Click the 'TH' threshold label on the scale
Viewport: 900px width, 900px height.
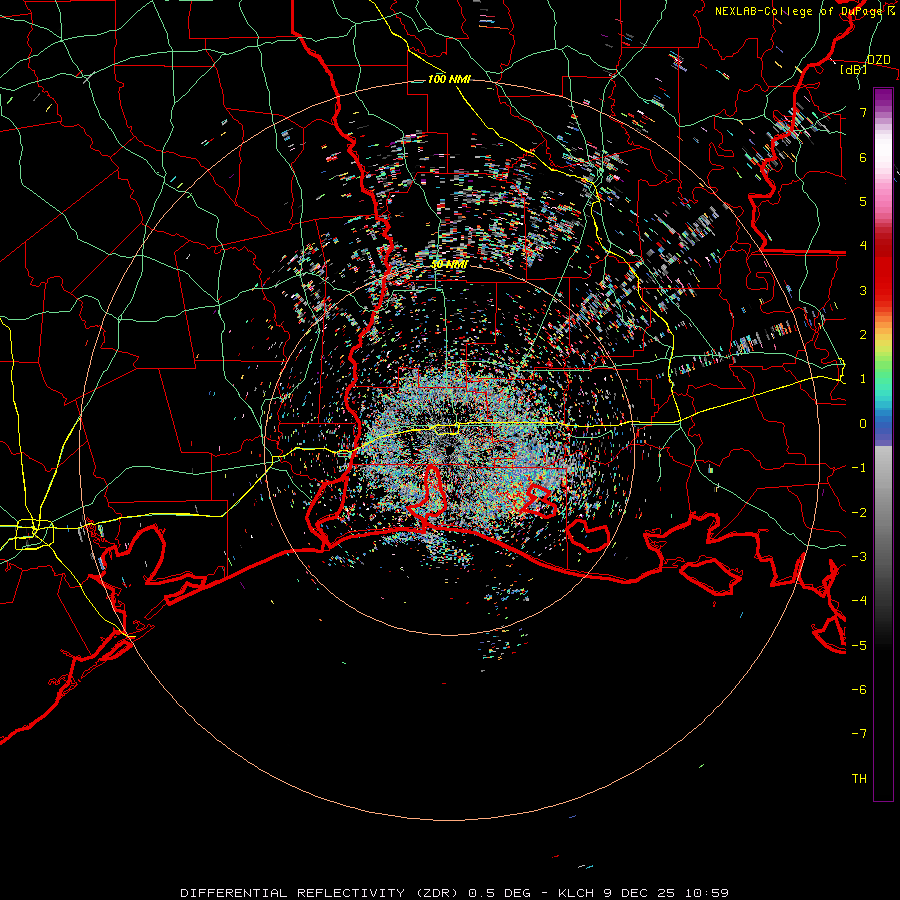point(859,779)
